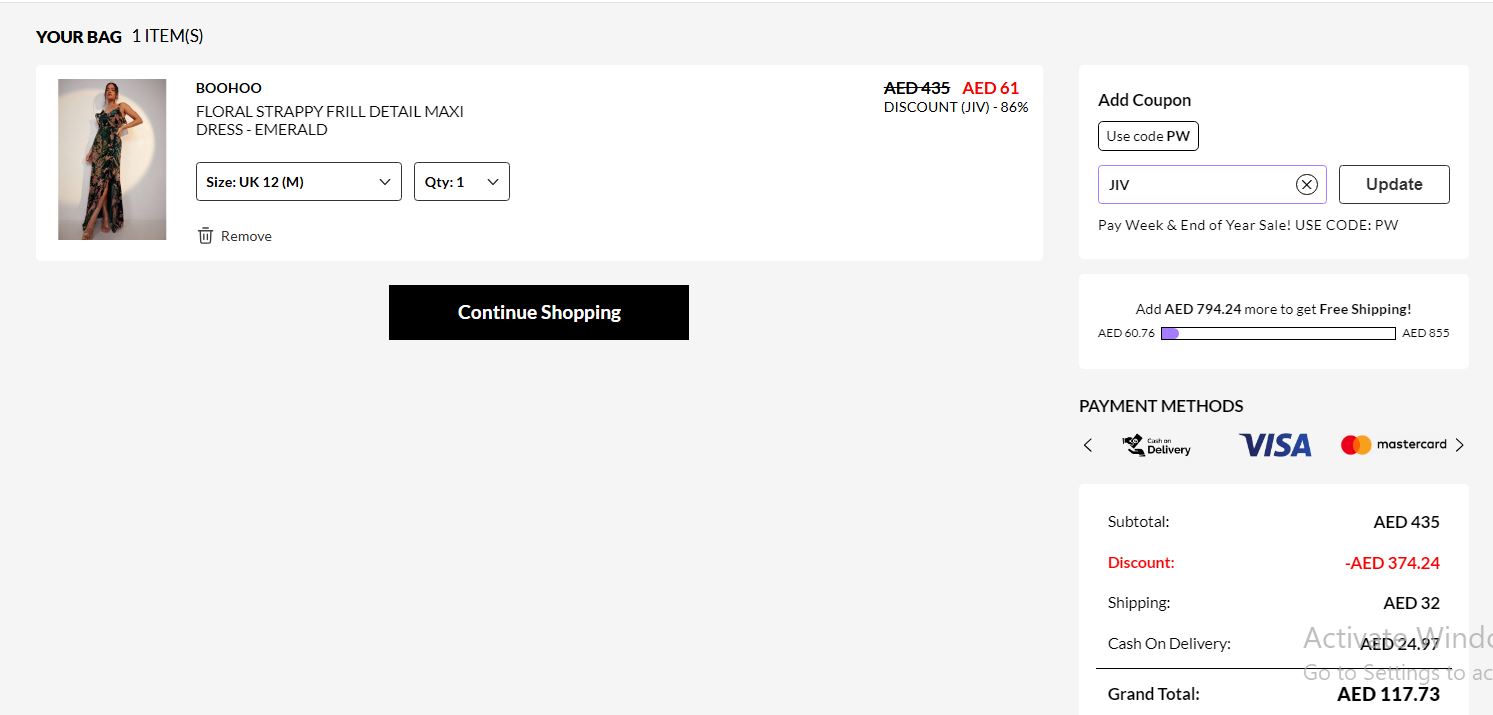Select the YOUR BAG heading

pos(78,36)
